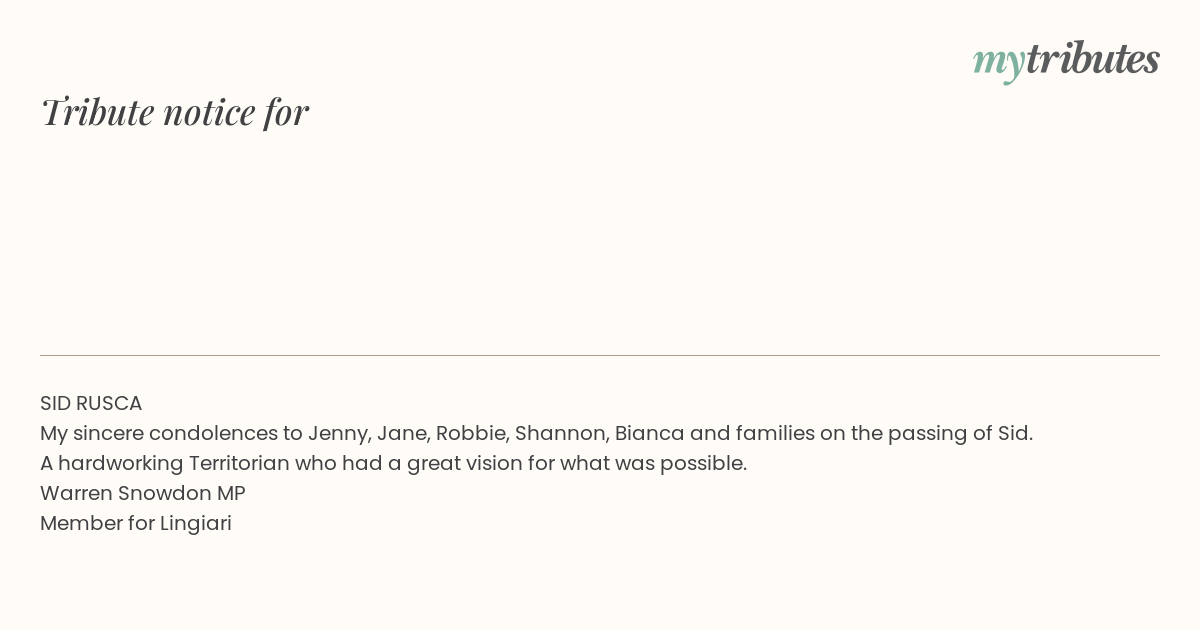Click the name Bianca in the message
Viewport: 1200px width, 630px height.
650,433
